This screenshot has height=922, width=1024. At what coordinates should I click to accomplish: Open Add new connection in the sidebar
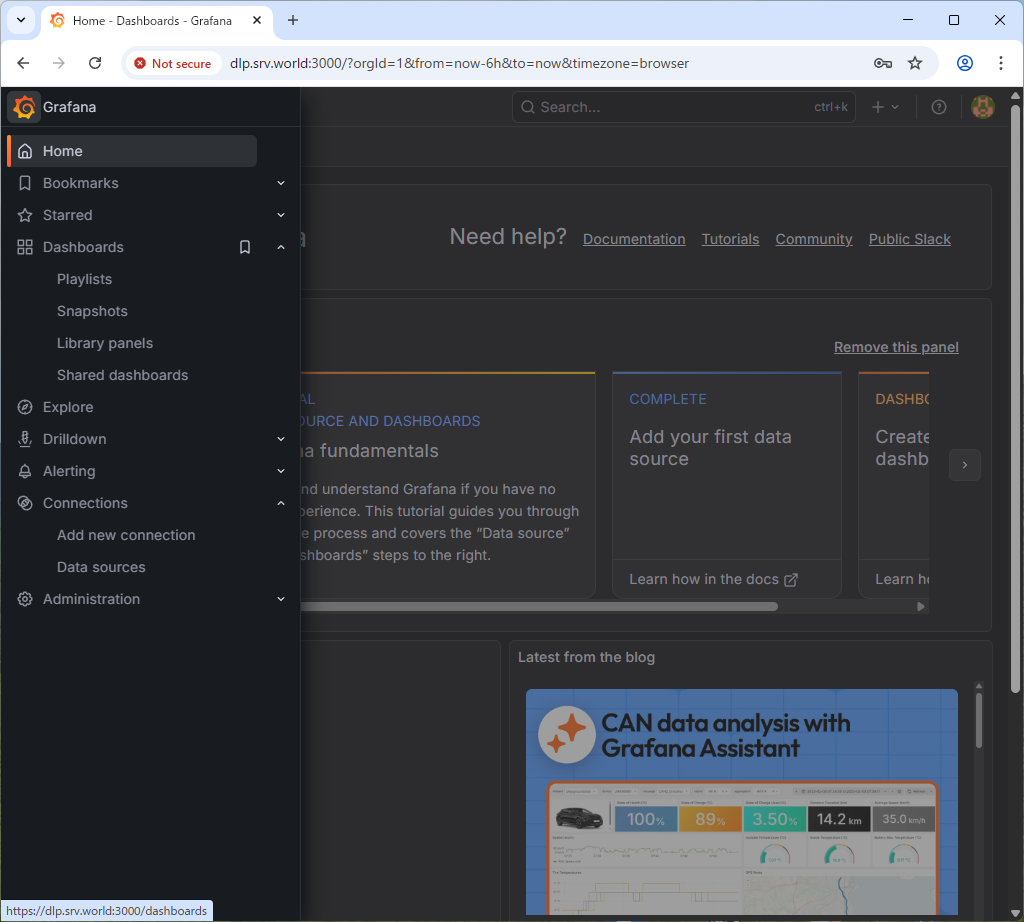[x=126, y=535]
